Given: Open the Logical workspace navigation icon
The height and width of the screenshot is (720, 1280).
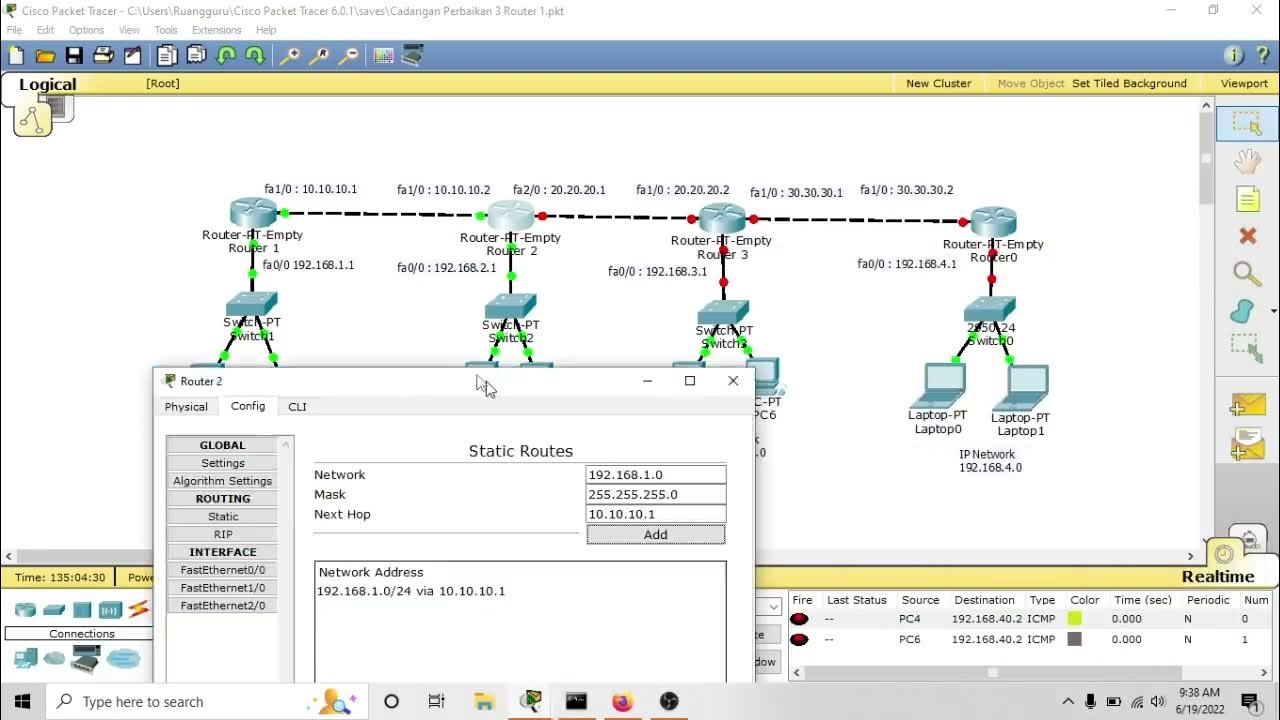Looking at the screenshot, I should [x=32, y=119].
